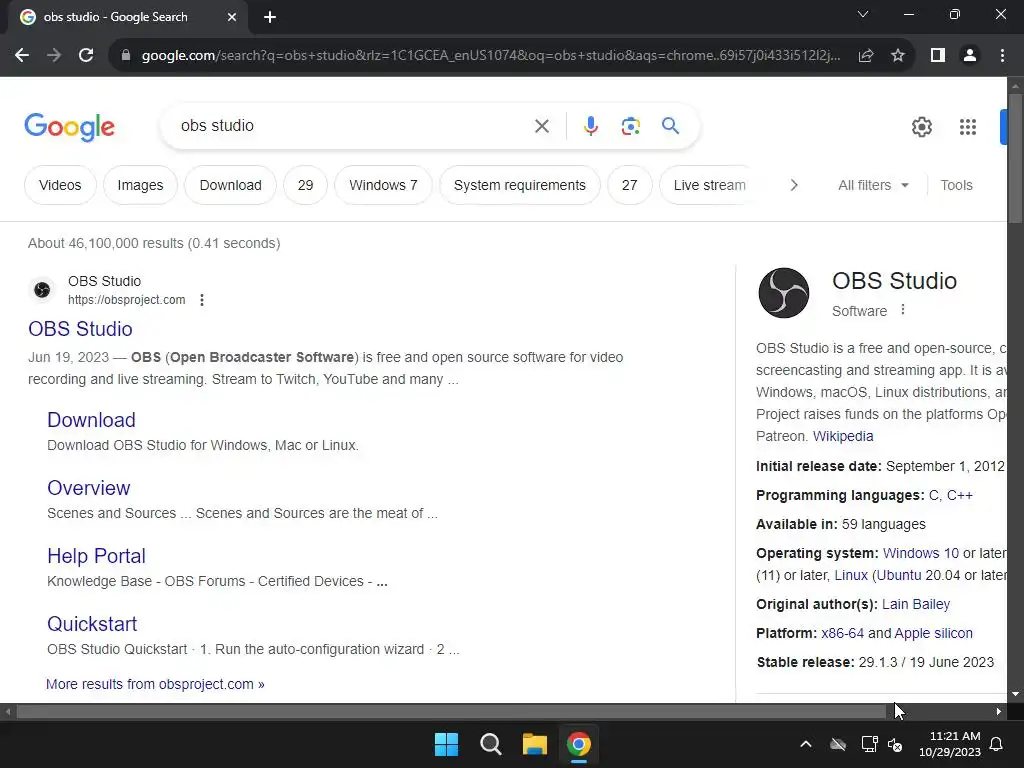Screen dimensions: 1024x768
Task: Open the Quickstart sitelink
Action: coord(92,624)
